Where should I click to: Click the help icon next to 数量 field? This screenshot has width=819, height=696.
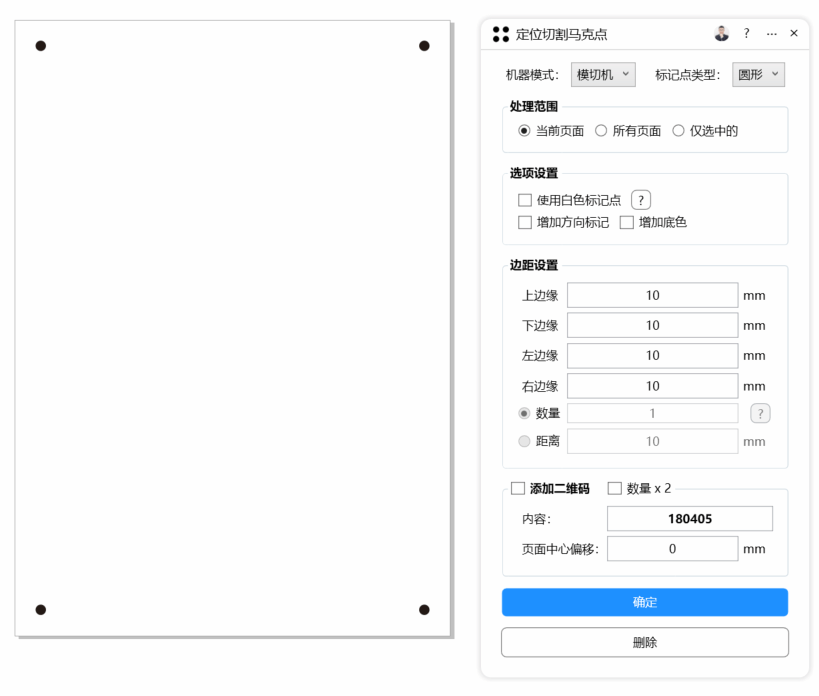pos(760,414)
